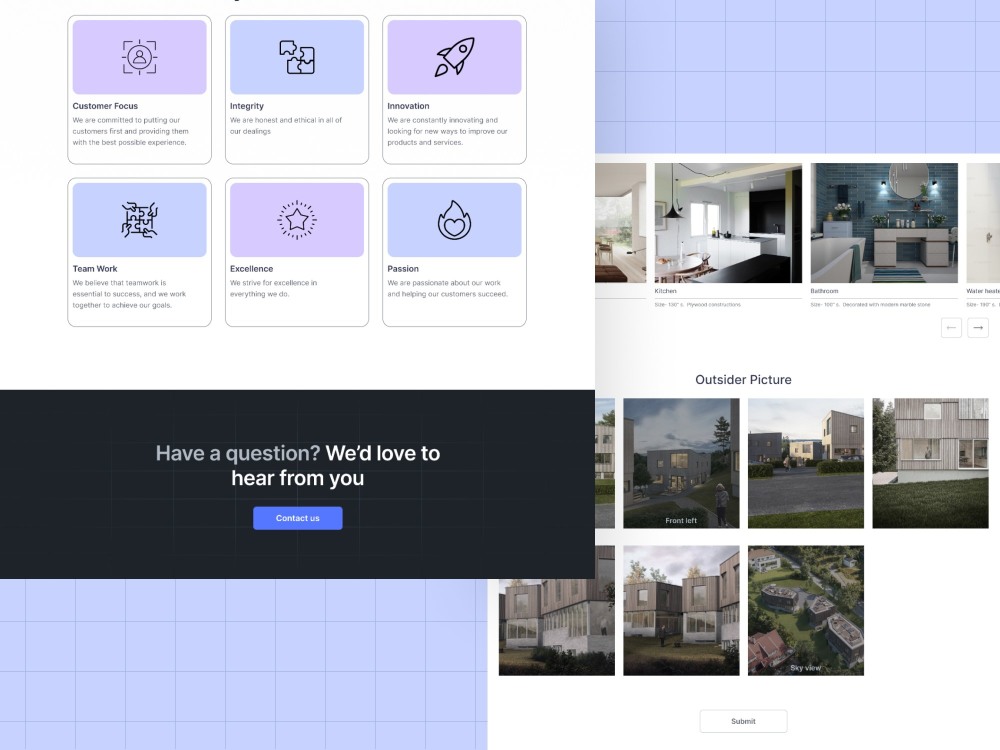Click the Innovation heading

point(408,106)
